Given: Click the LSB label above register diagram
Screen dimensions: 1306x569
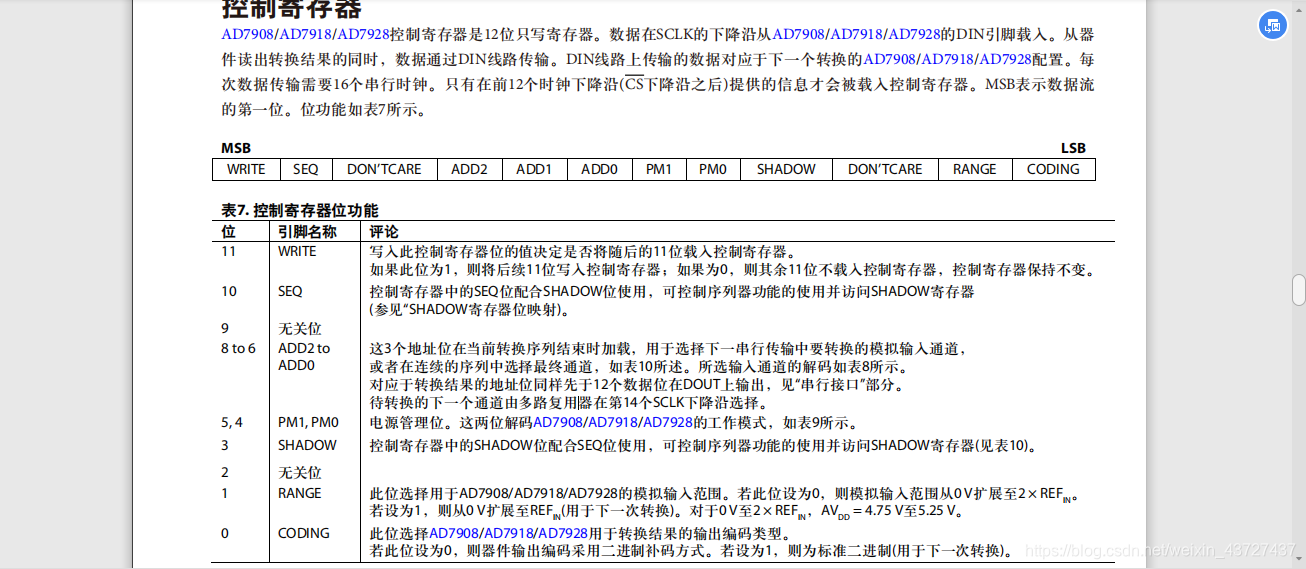Looking at the screenshot, I should pos(1073,148).
